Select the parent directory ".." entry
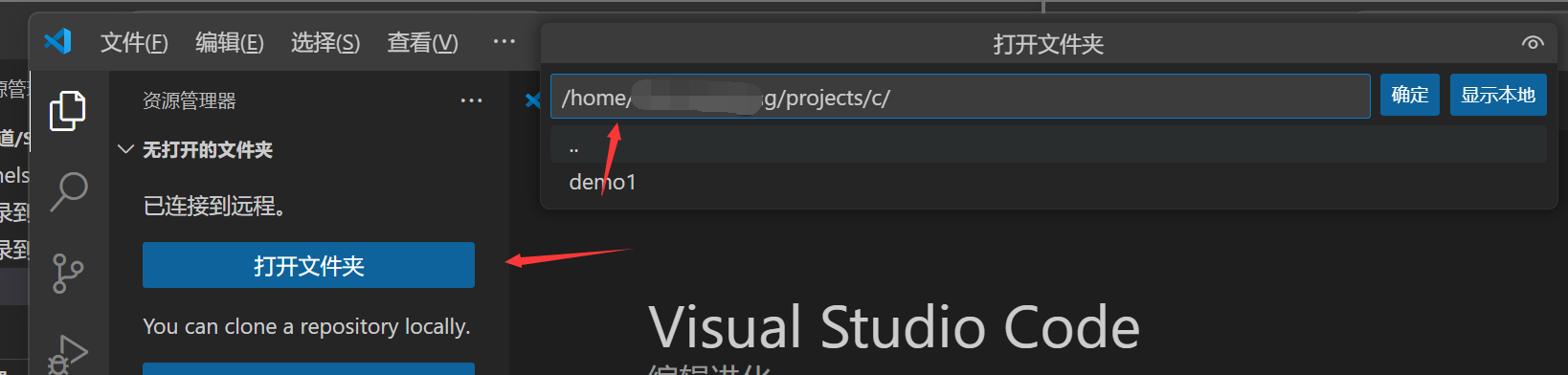1568x375 pixels. [x=1048, y=145]
